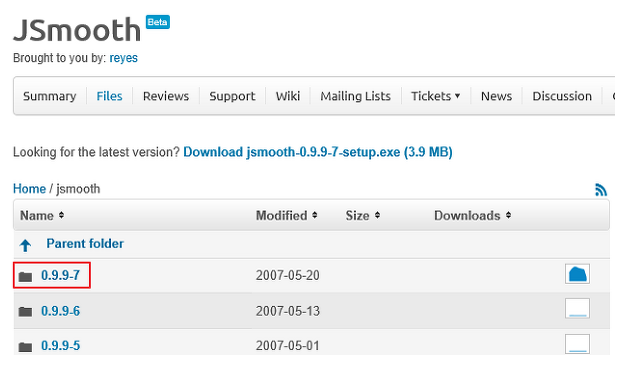
Task: Click the folder icon for 0.9.9-6
Action: click(x=25, y=312)
